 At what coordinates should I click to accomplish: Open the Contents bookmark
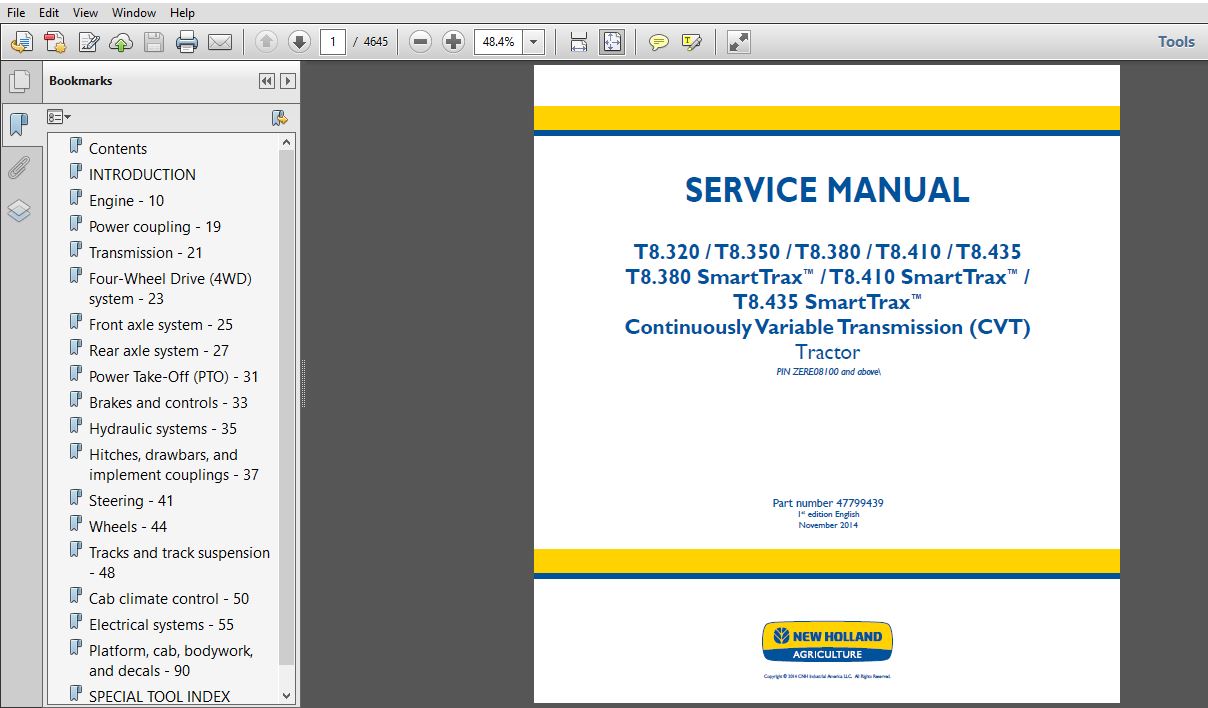(x=118, y=148)
